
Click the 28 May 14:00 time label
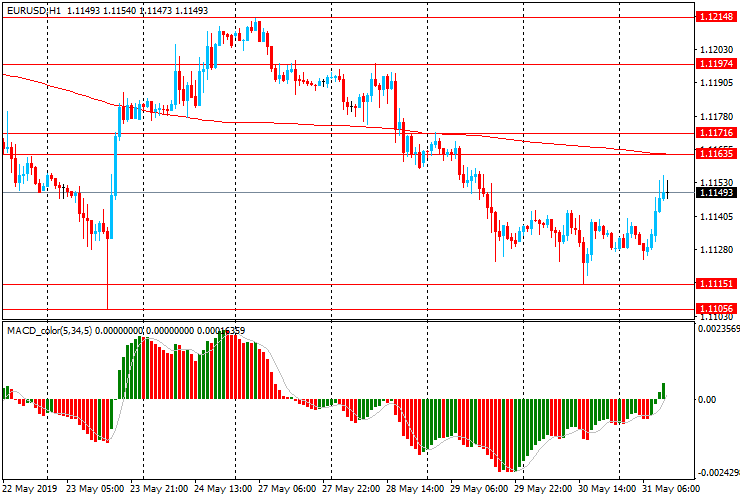[x=415, y=489]
